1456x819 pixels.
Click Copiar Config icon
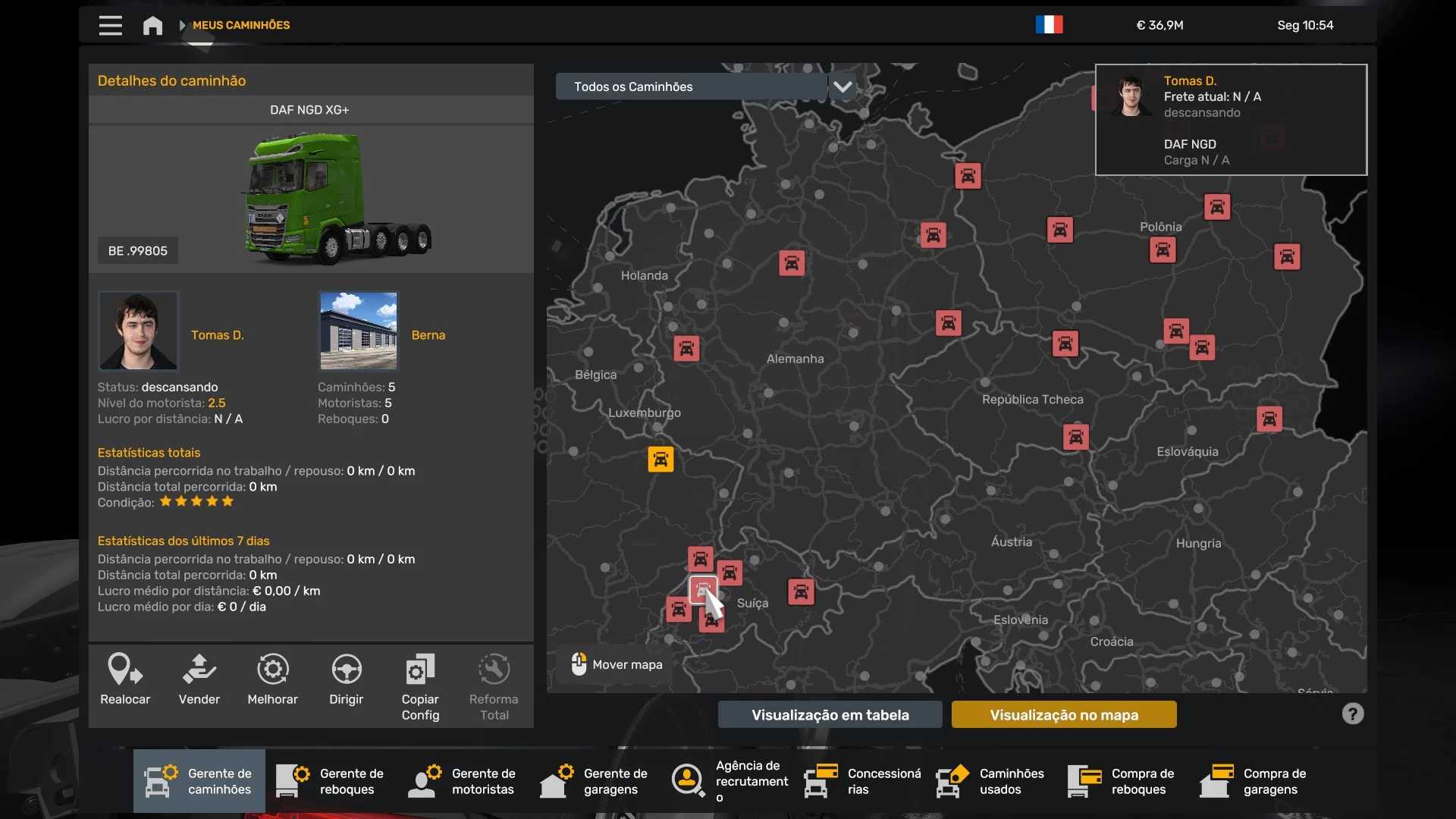(x=420, y=670)
